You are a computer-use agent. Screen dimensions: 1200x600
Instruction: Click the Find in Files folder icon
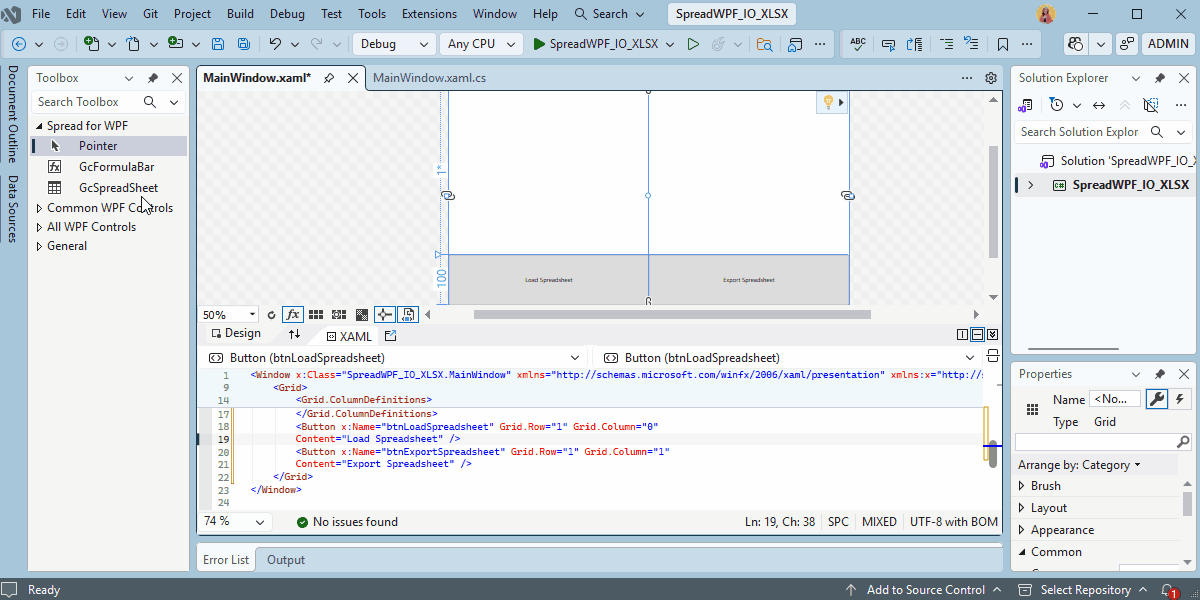764,44
